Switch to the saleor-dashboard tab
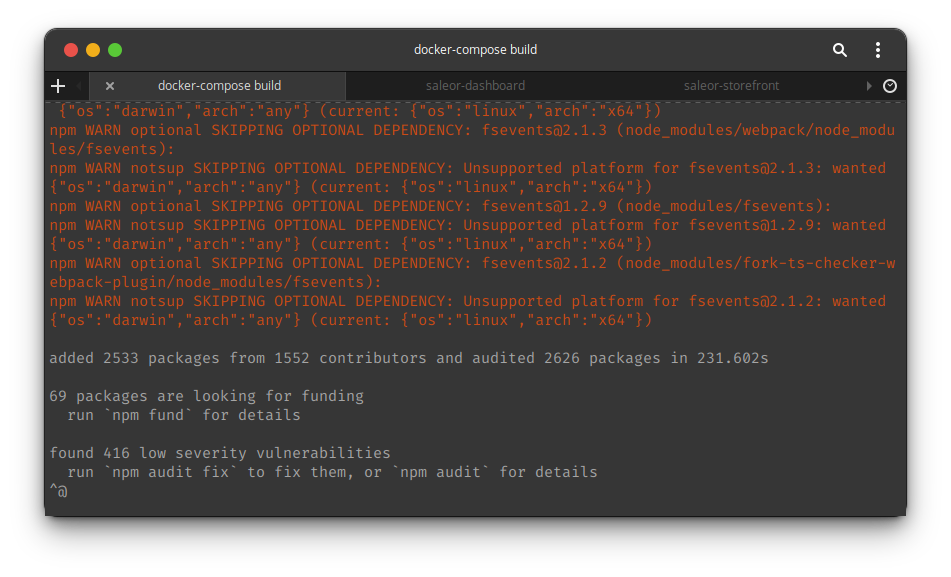The image size is (951, 577). coord(475,86)
